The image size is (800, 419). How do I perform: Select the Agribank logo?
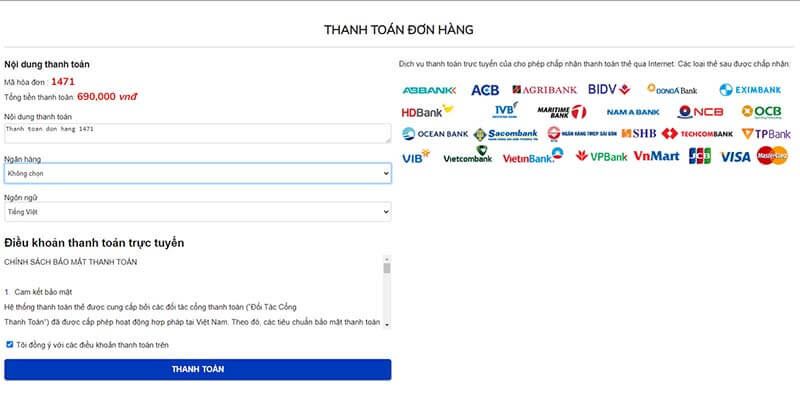click(545, 90)
